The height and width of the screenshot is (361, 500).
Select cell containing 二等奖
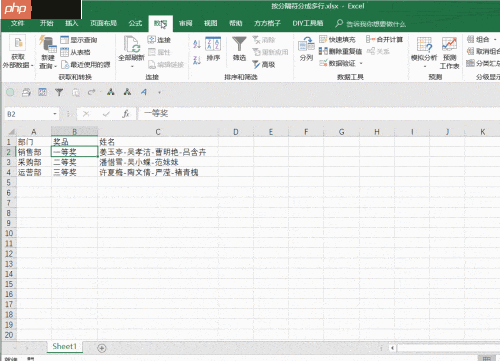point(74,162)
